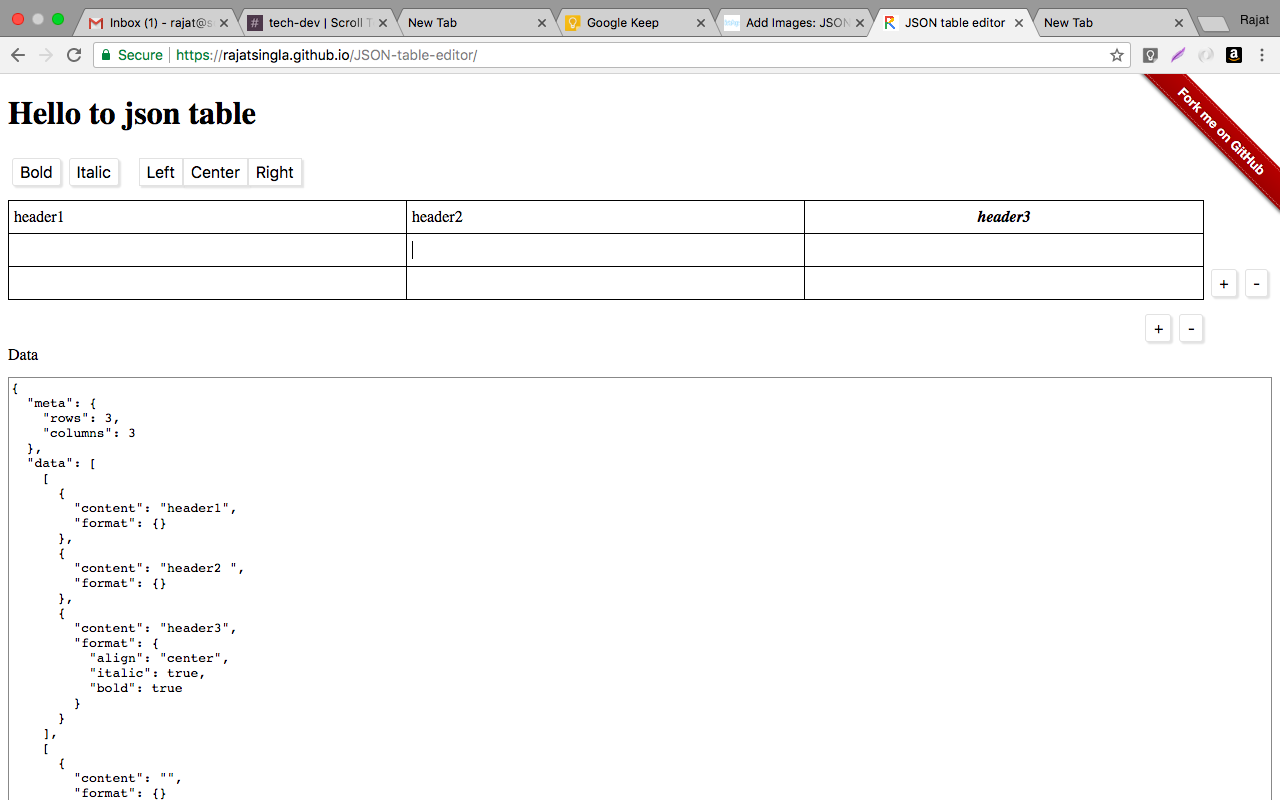This screenshot has height=800, width=1280.
Task: Toggle Italic formatting
Action: [94, 172]
